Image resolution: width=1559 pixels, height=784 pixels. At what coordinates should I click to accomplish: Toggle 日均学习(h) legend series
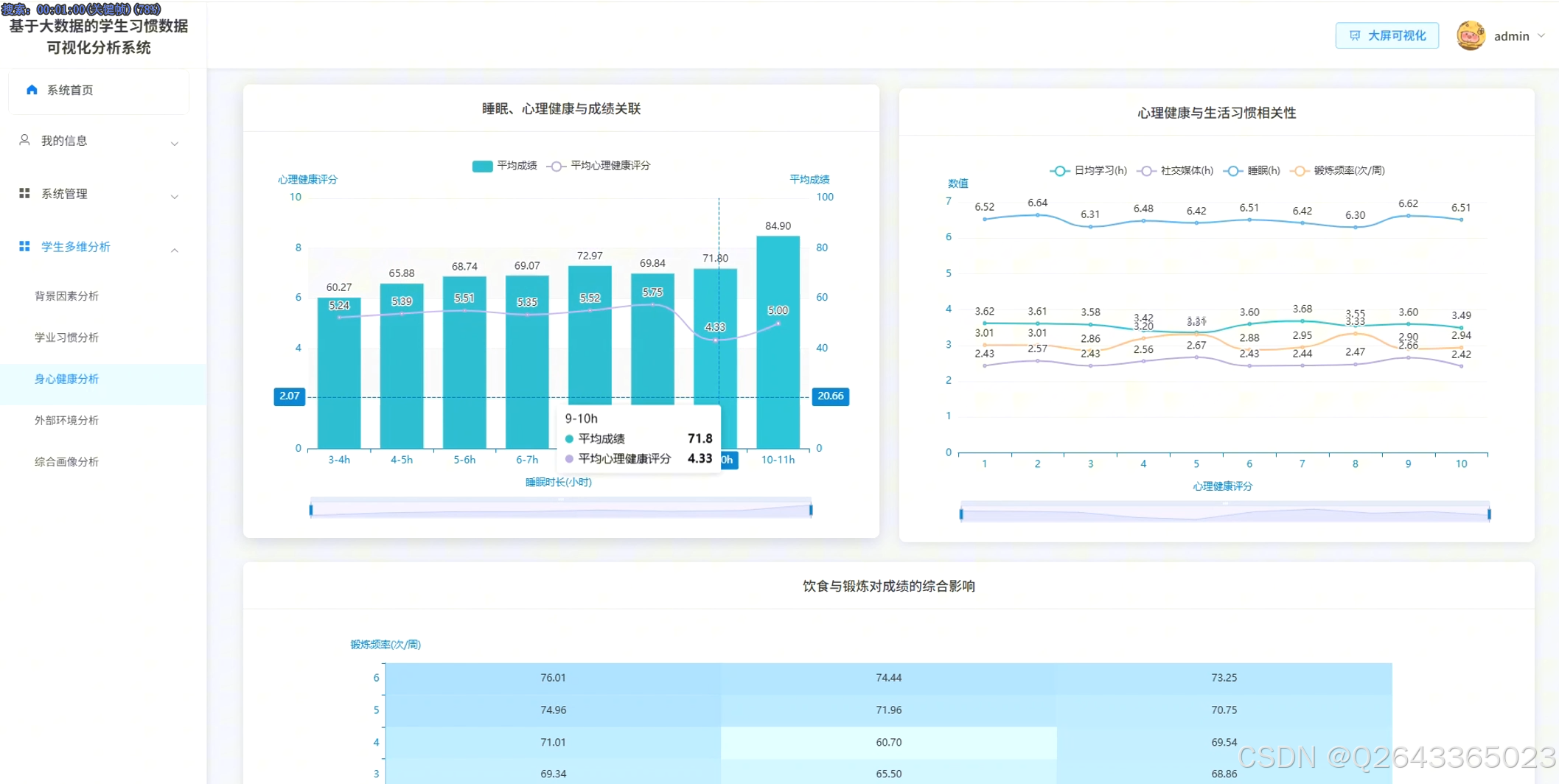point(1088,171)
